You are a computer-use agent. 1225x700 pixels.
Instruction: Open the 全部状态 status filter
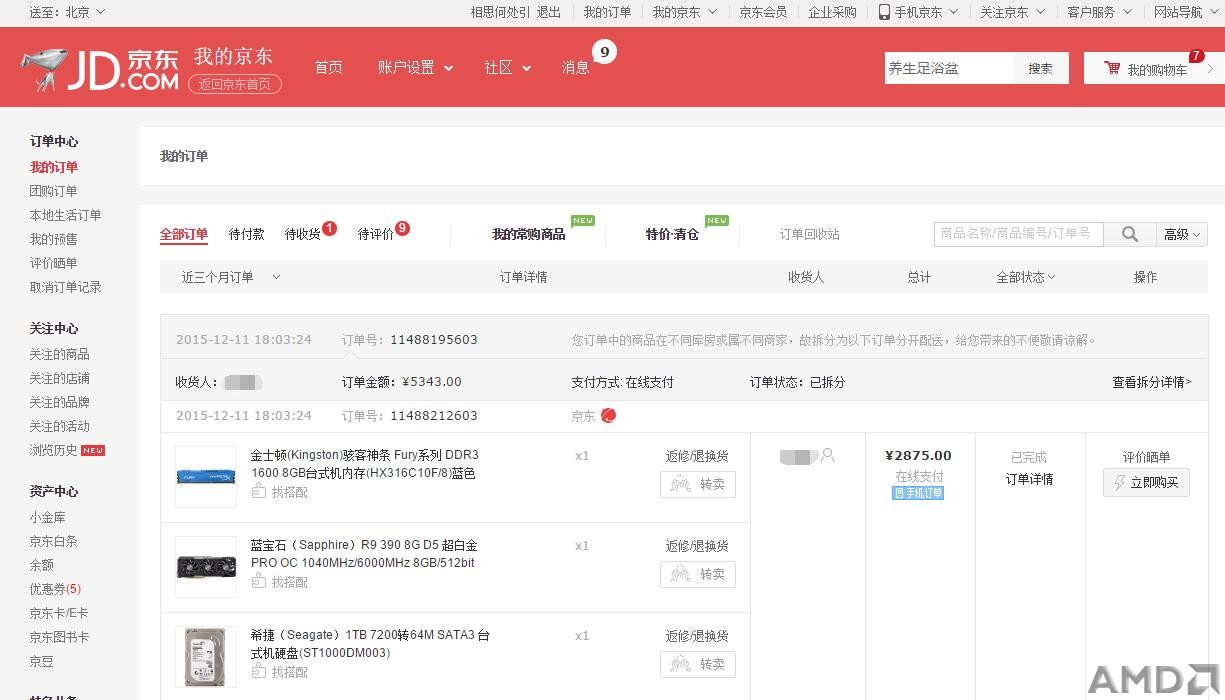coord(1026,277)
